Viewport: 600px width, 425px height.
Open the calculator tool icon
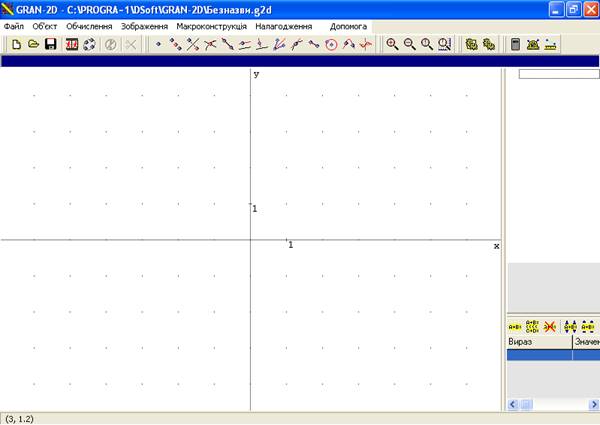515,44
